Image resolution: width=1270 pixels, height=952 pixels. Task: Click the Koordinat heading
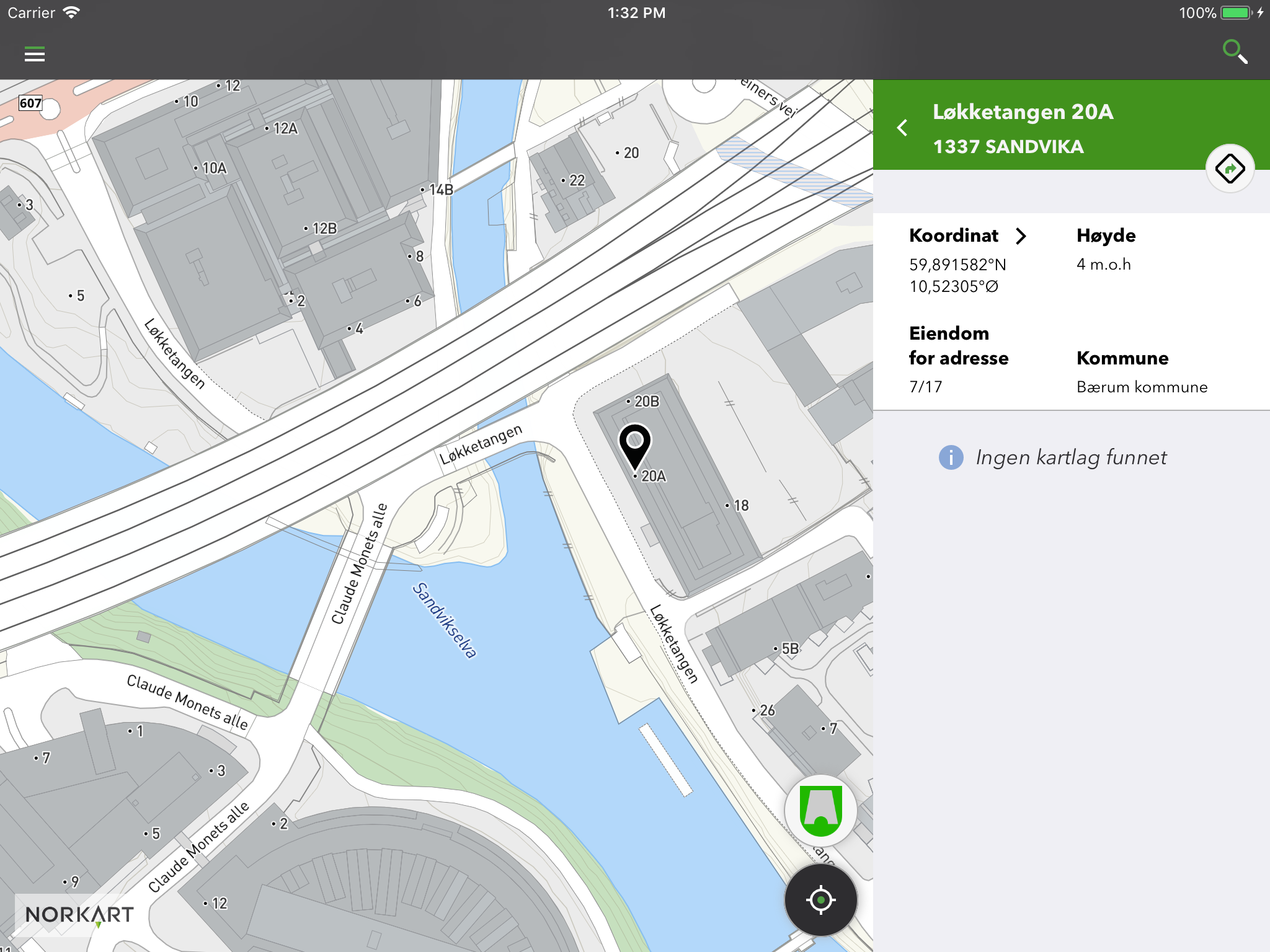954,236
